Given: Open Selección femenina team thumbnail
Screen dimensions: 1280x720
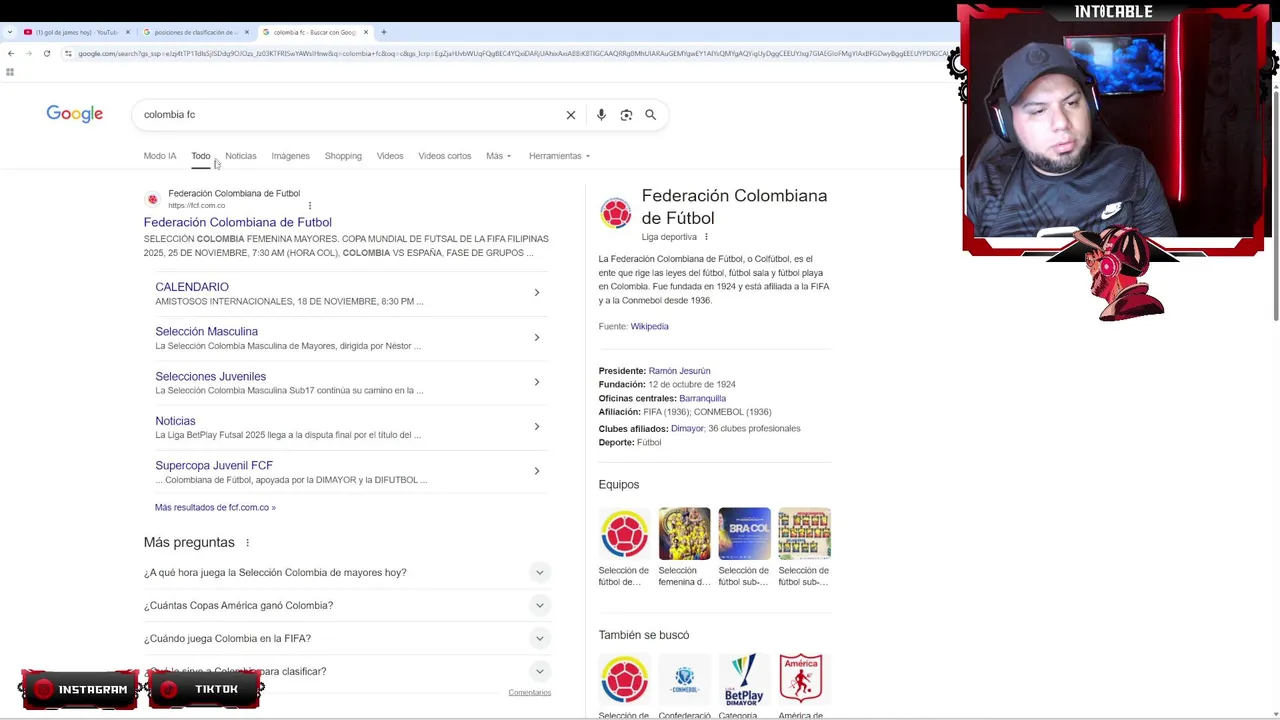Looking at the screenshot, I should tap(684, 534).
